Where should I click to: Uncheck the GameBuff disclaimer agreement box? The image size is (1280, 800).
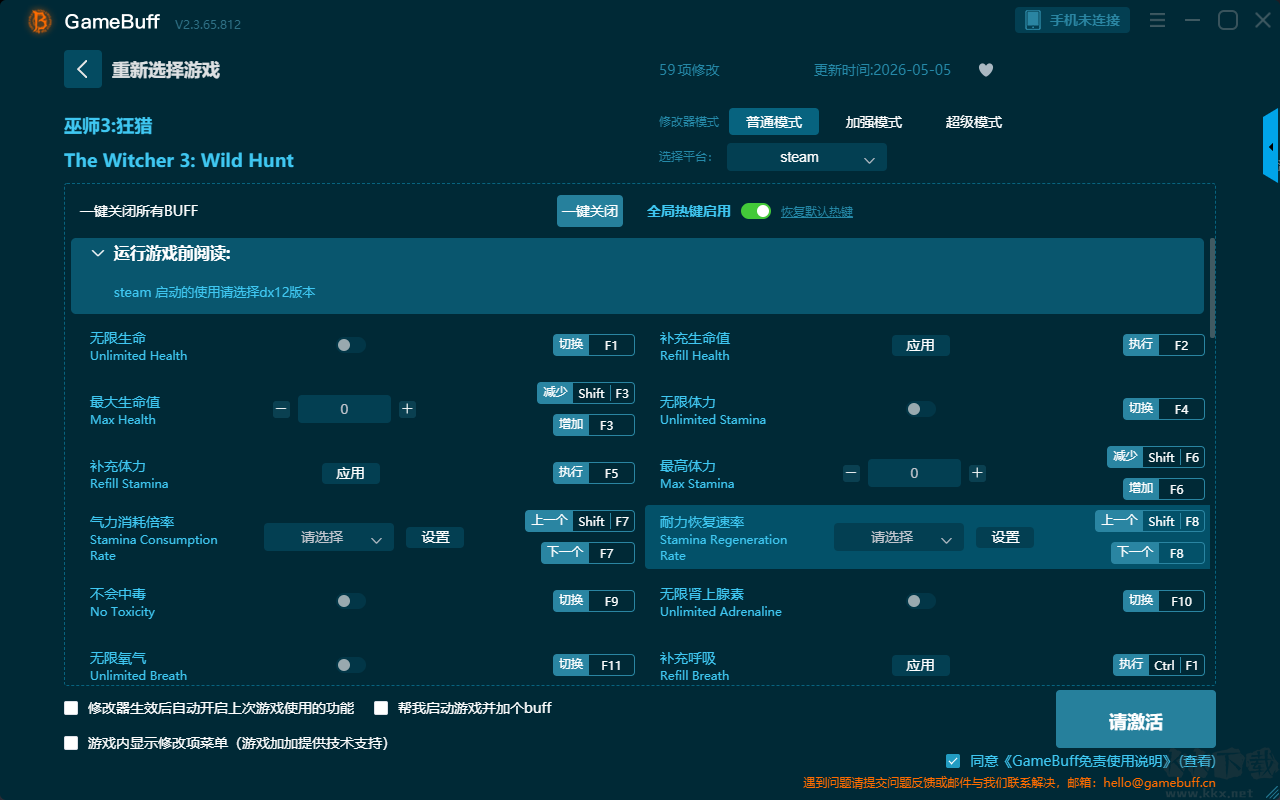(x=953, y=761)
